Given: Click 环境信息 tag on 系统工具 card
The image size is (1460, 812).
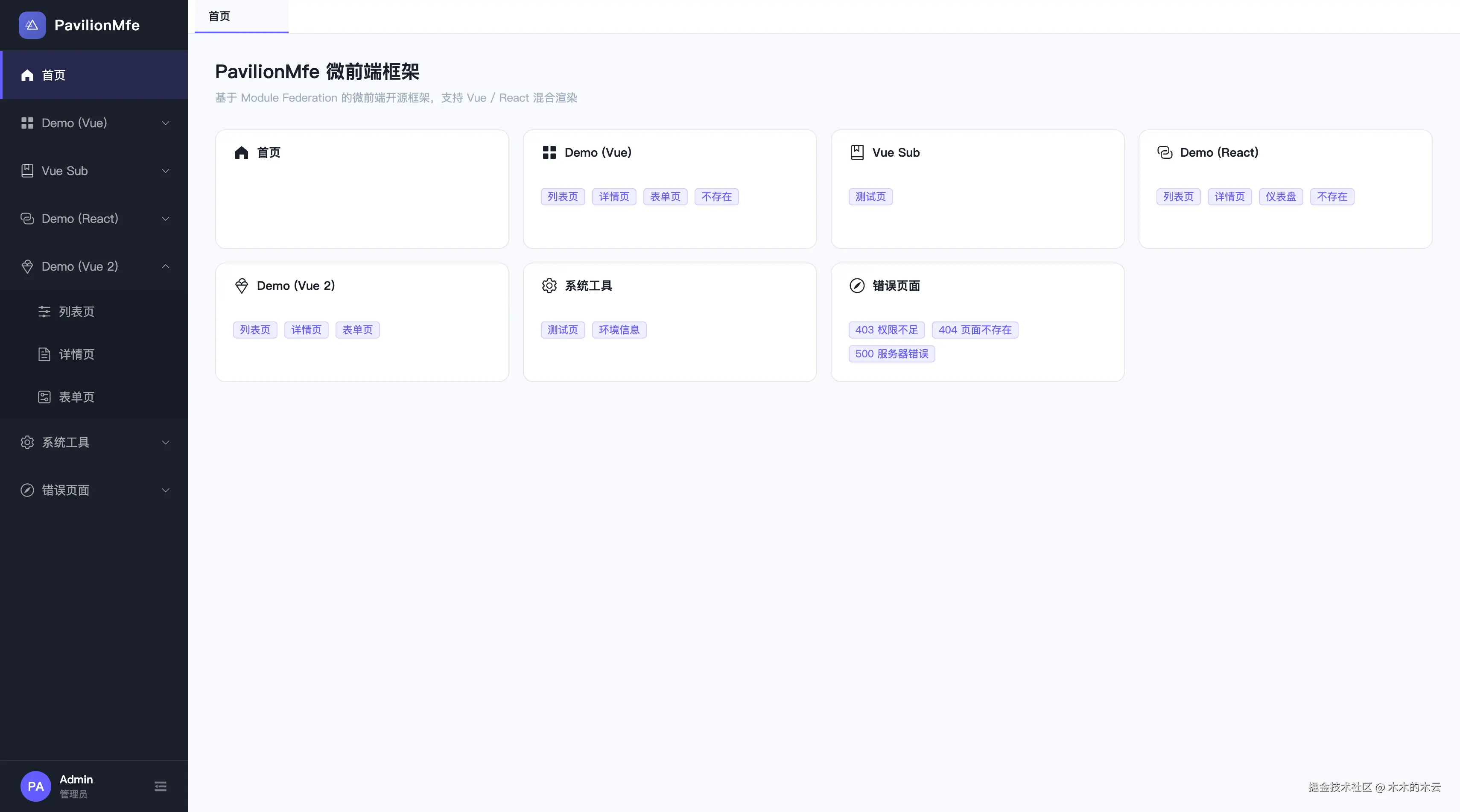Looking at the screenshot, I should pyautogui.click(x=619, y=330).
